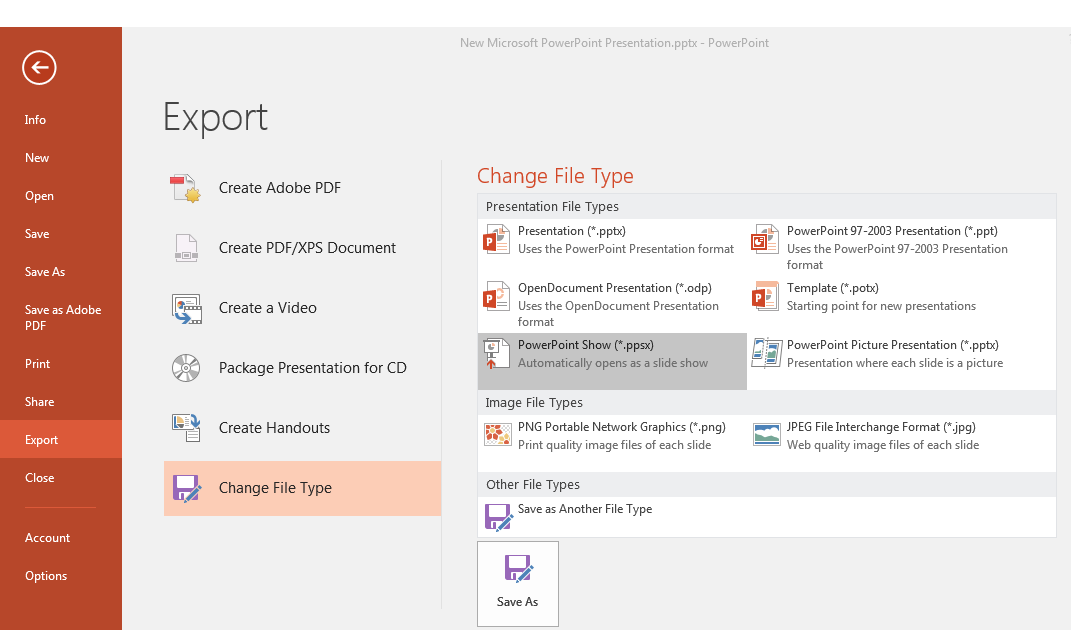Select the PowerPoint Picture Presentation (*.pptx) title

coord(893,345)
